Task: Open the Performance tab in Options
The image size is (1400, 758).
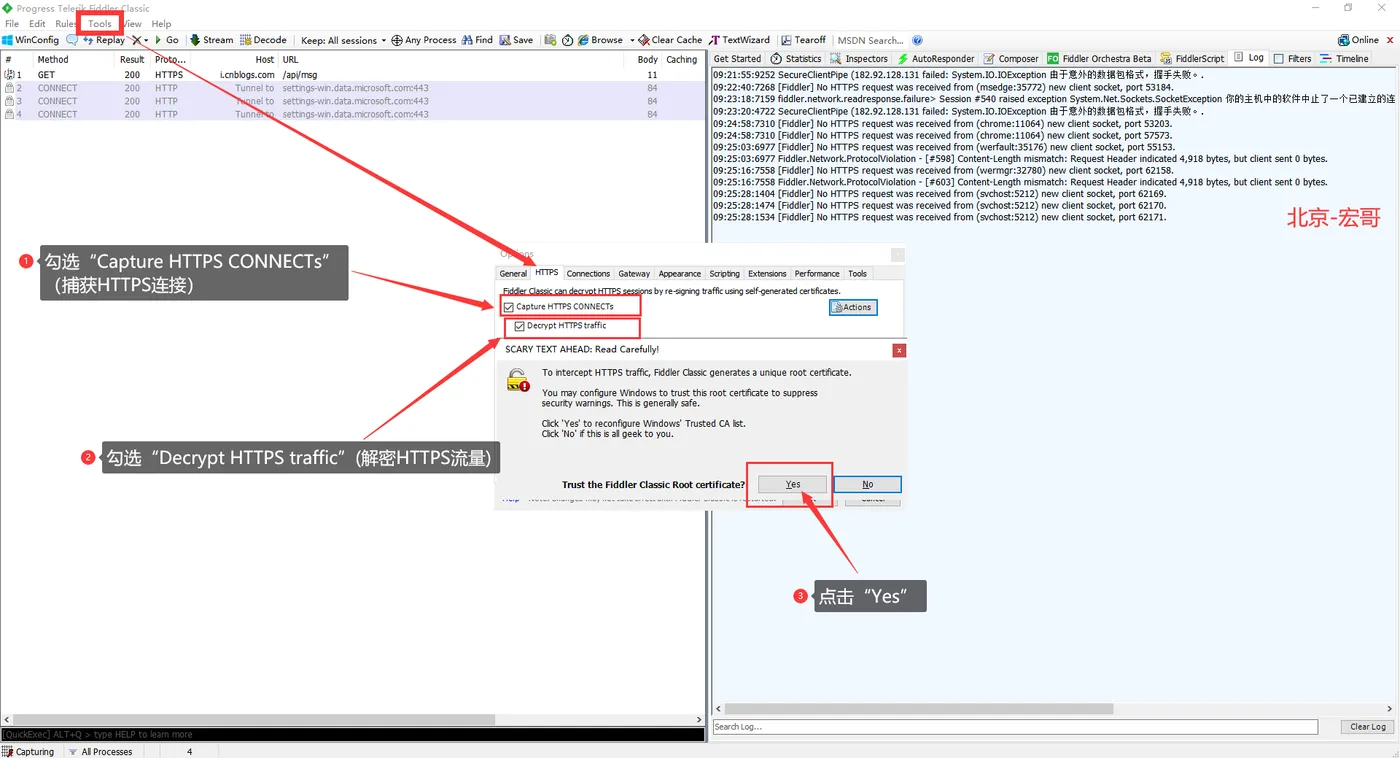Action: click(x=817, y=274)
